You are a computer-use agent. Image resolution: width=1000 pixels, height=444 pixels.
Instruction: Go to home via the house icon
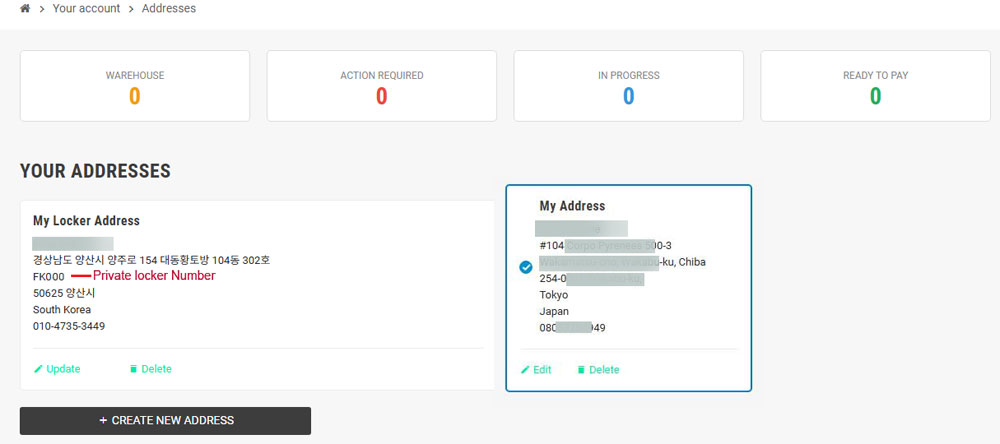coord(26,9)
